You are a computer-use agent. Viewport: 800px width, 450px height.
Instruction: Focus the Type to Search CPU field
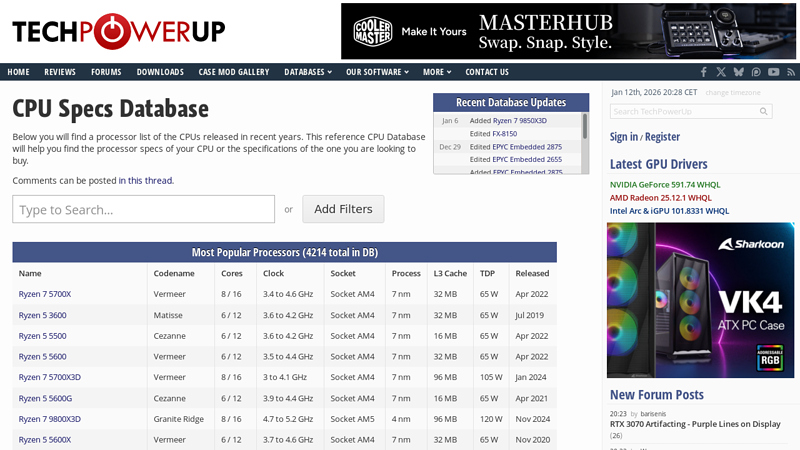[x=143, y=209]
